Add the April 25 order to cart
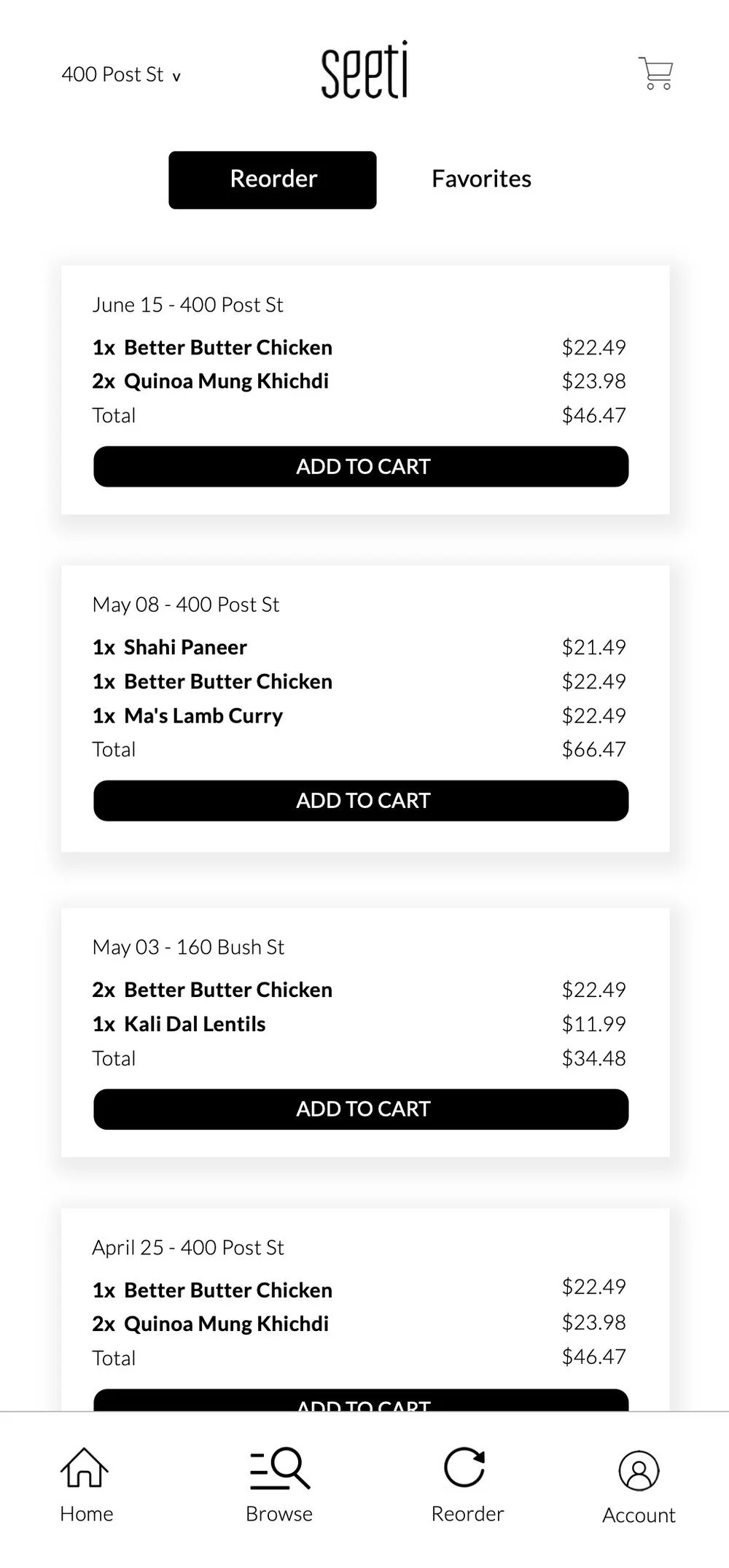Image resolution: width=729 pixels, height=1568 pixels. (x=361, y=1401)
